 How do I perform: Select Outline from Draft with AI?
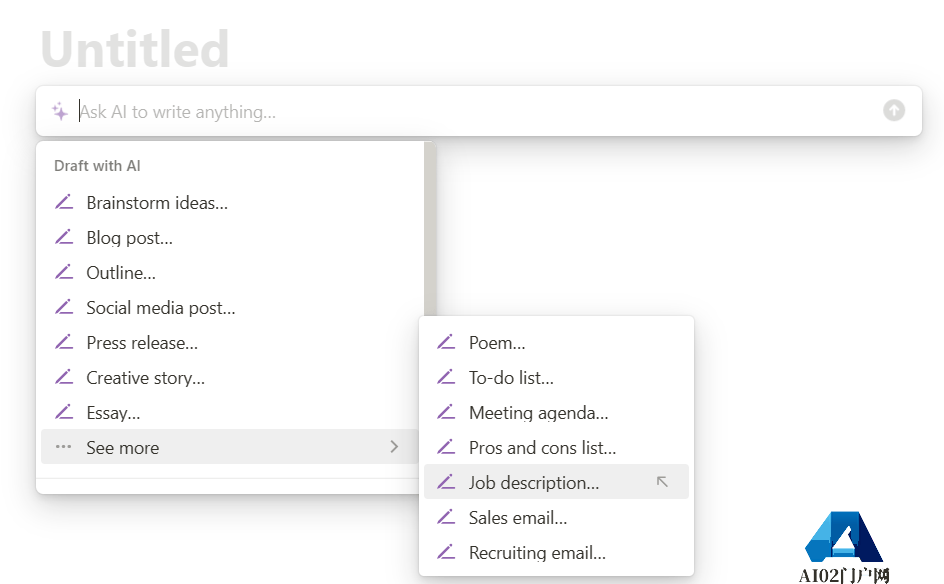[x=121, y=272]
